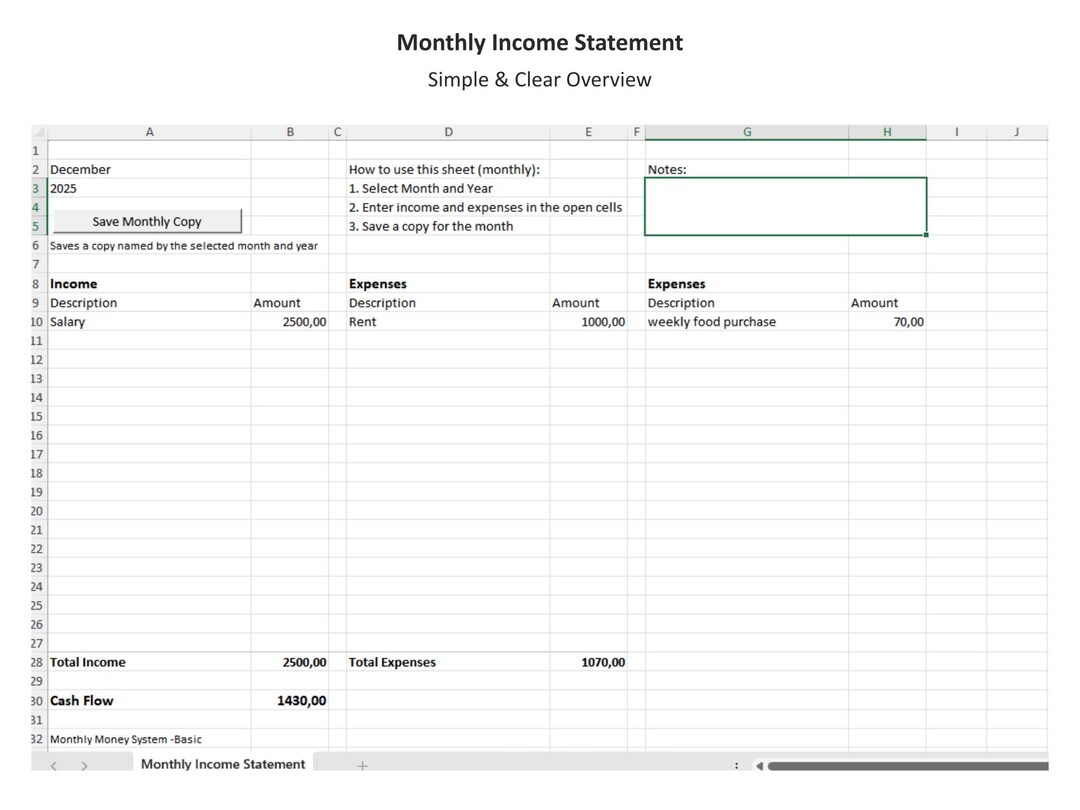Viewport: 1080px width, 810px height.
Task: Click the Expenses heading in column G
Action: pyautogui.click(x=747, y=284)
